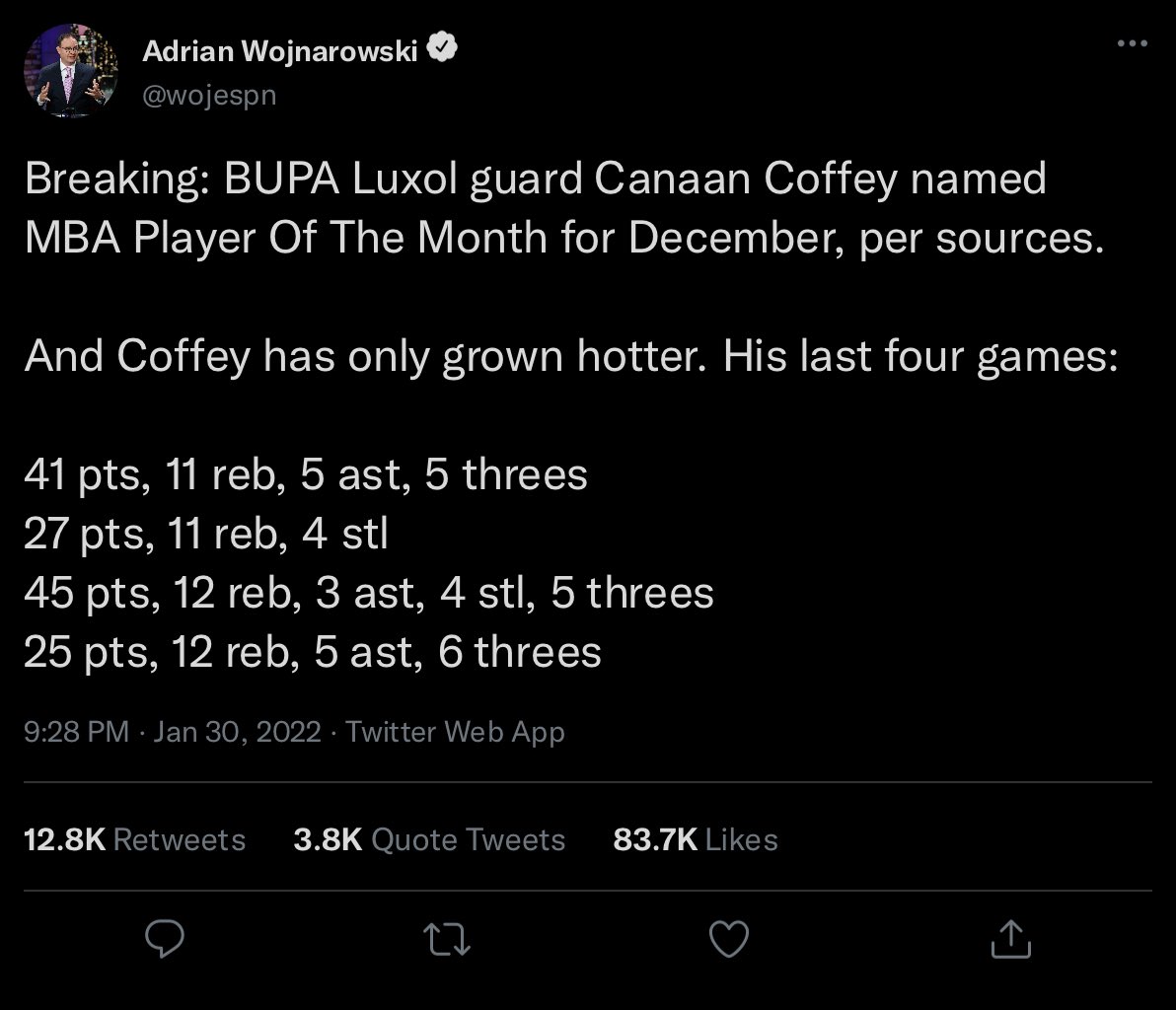This screenshot has height=1010, width=1176.
Task: Click the 45 pts stat line
Action: [x=369, y=593]
